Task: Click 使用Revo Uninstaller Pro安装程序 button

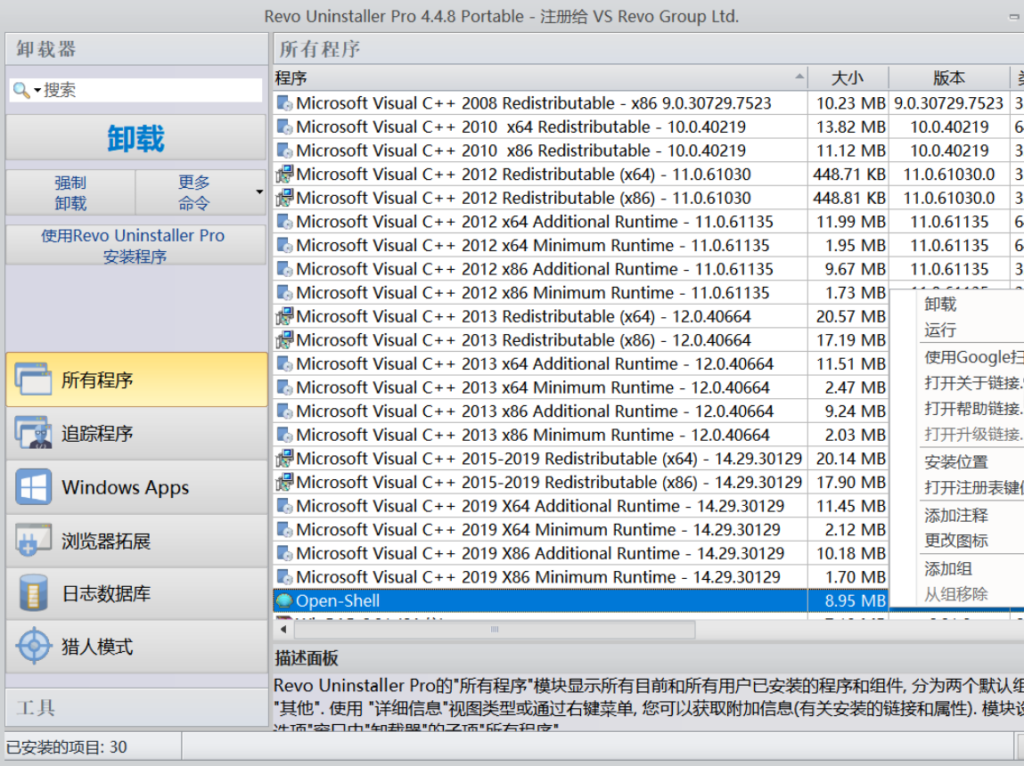Action: 136,246
